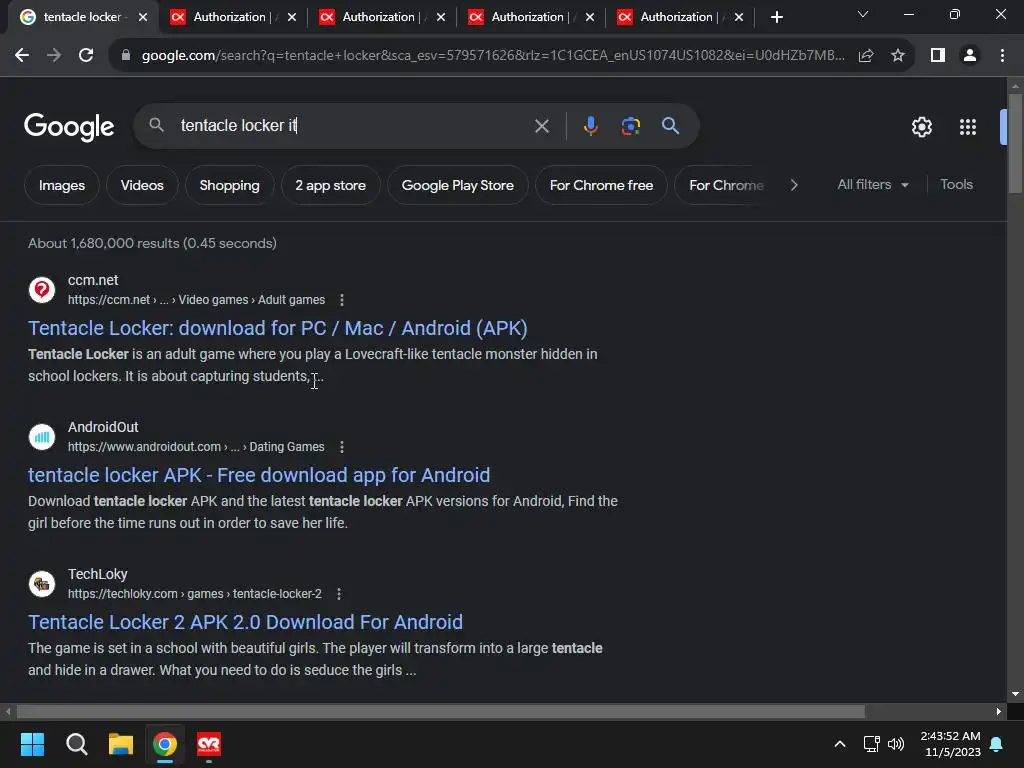
Task: Open the Windows Start menu
Action: (x=32, y=744)
